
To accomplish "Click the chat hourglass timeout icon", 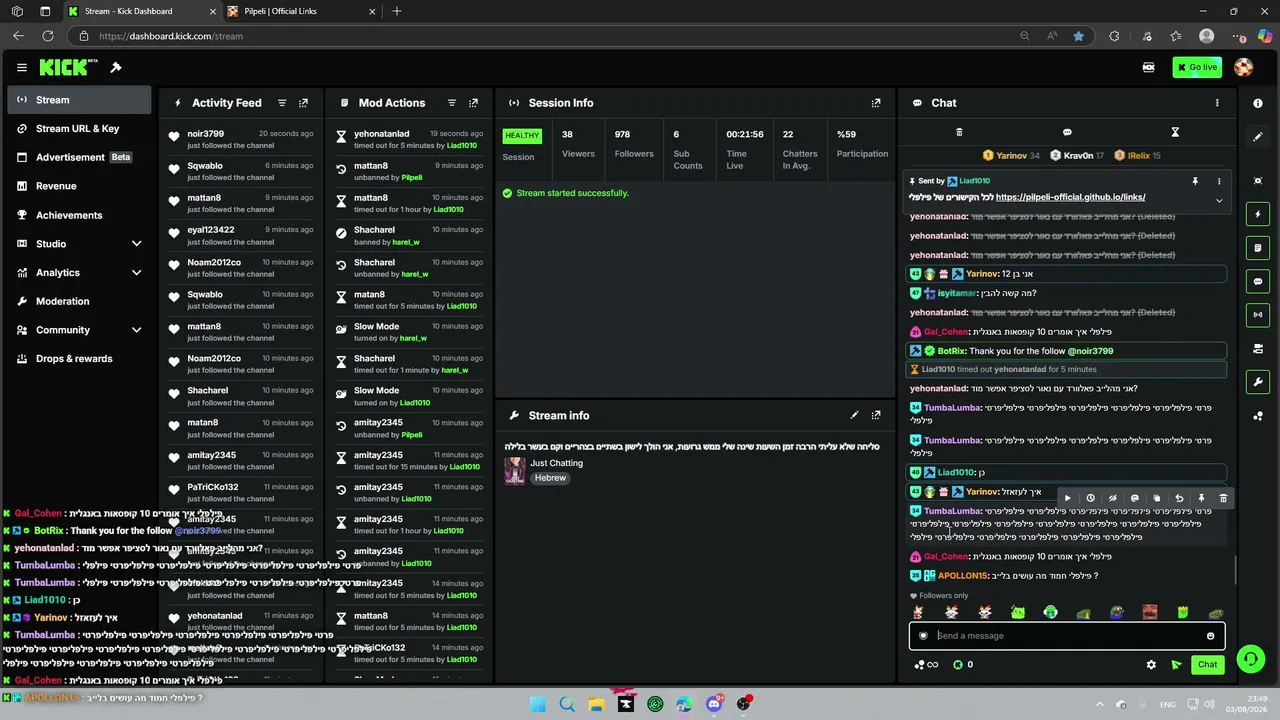I will [x=1175, y=132].
